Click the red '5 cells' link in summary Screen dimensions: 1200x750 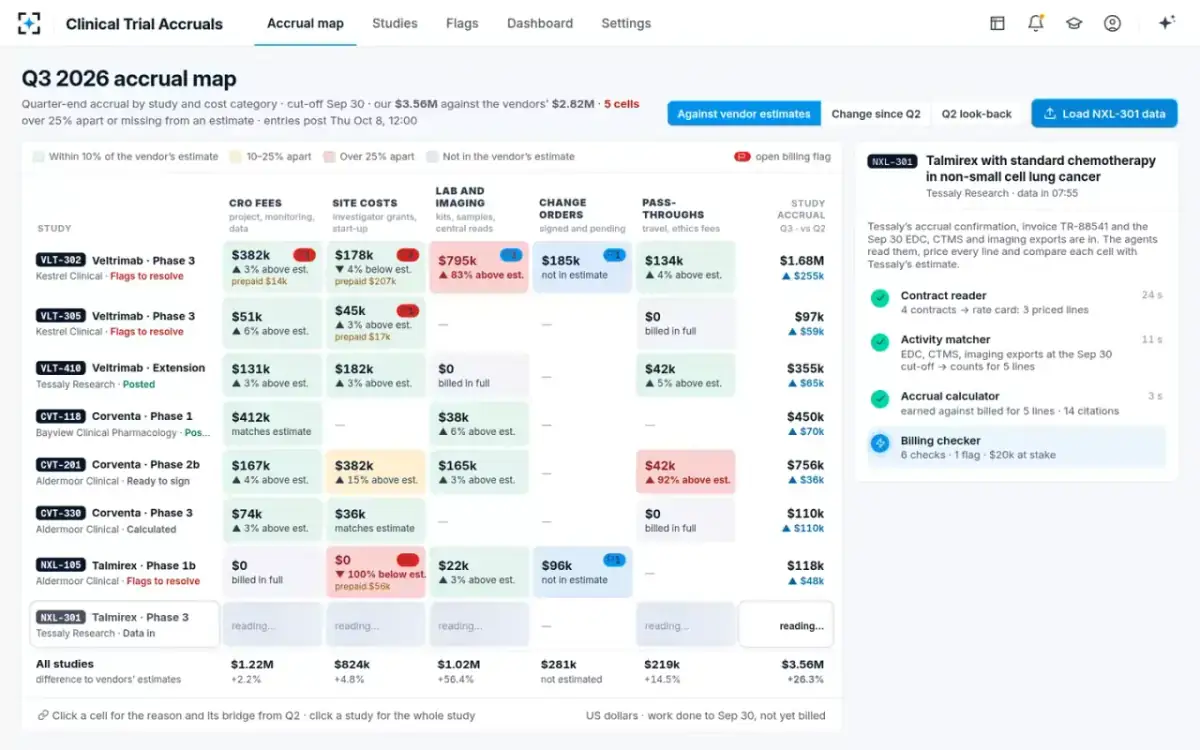tap(621, 104)
